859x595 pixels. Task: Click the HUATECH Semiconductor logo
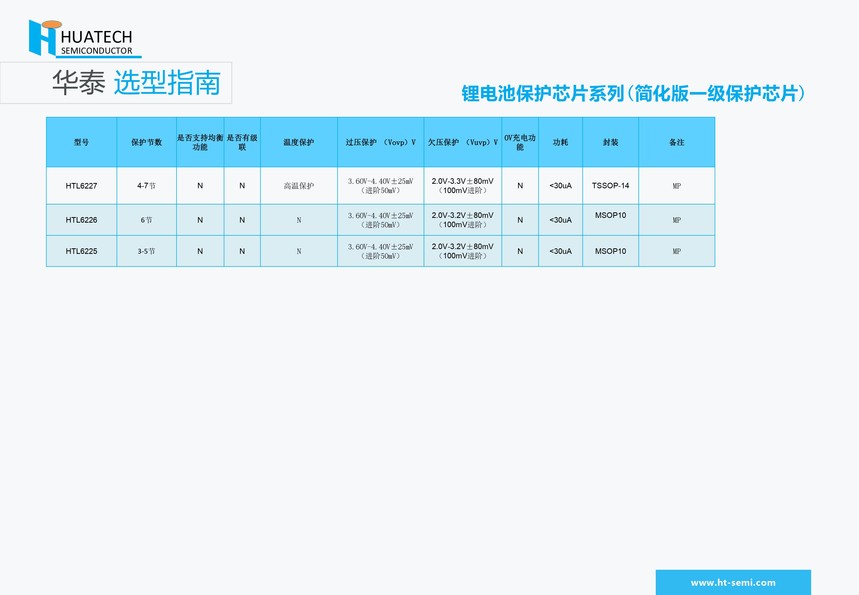(x=85, y=38)
